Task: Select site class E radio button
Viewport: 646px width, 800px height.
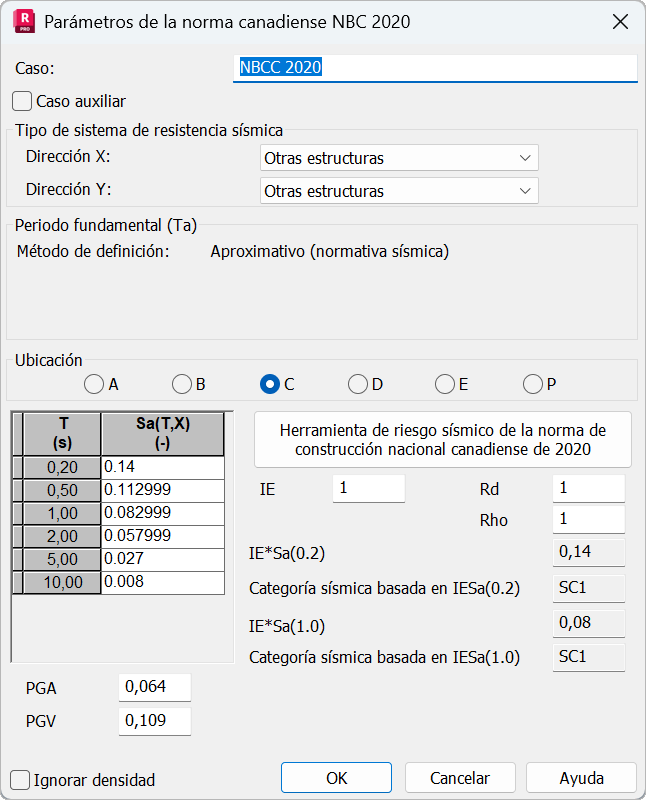Action: (445, 384)
